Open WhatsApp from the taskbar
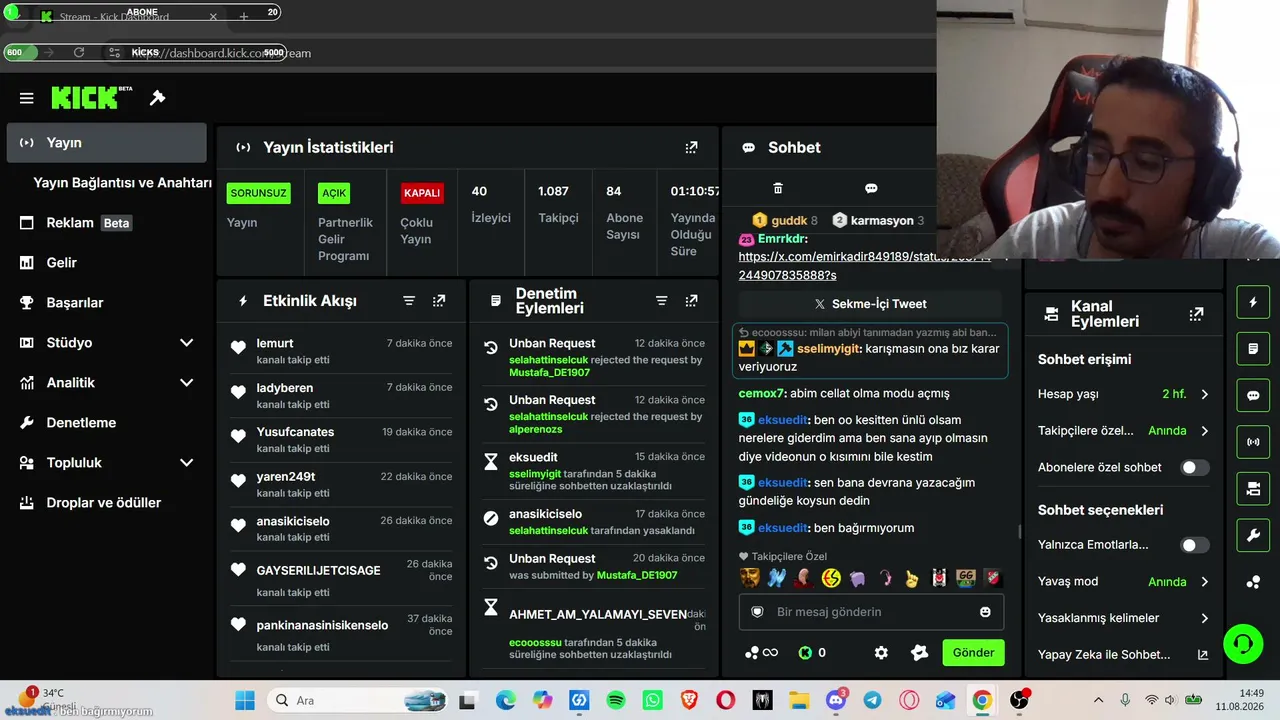 tap(653, 701)
